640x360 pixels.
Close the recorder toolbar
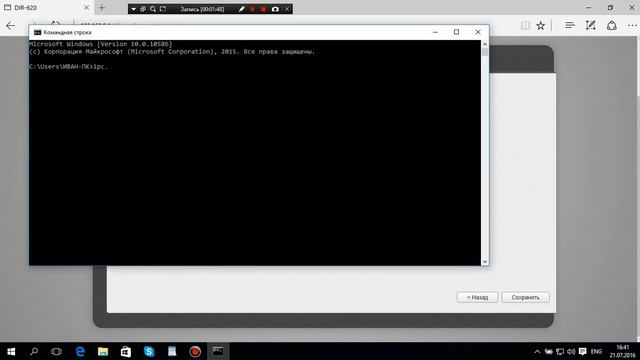287,9
